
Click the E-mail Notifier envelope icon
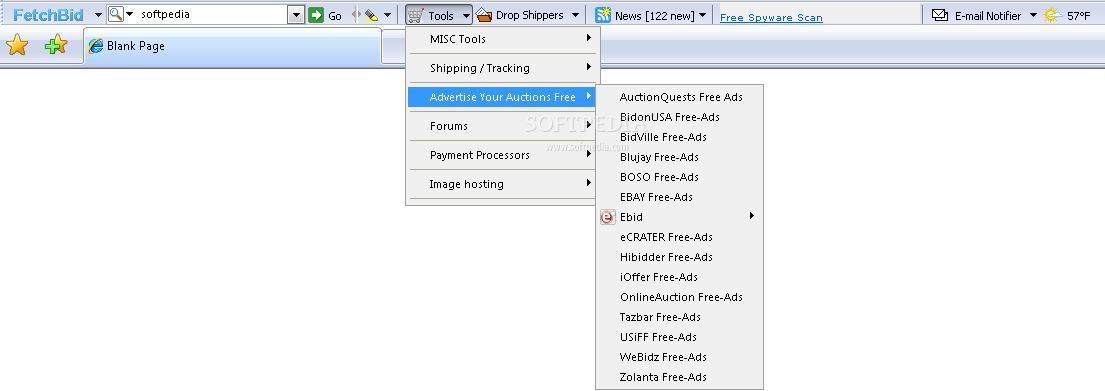[939, 15]
